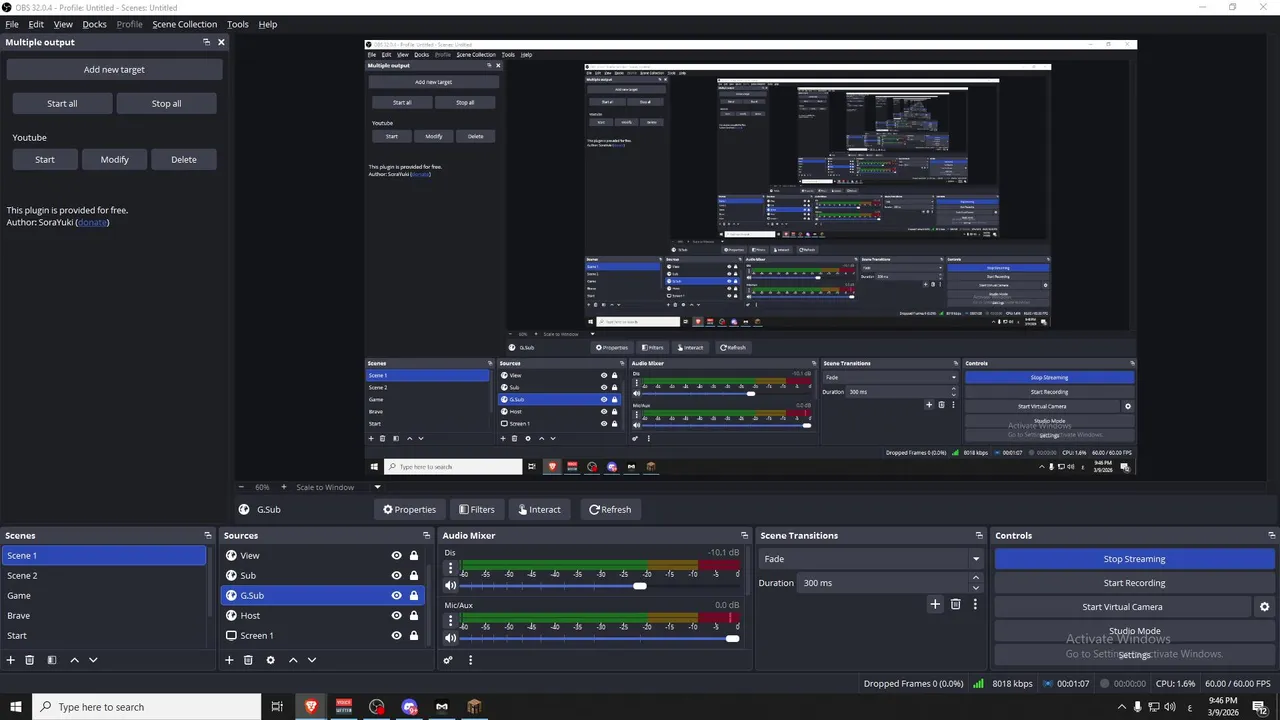Zoom in preview with plus icon
This screenshot has width=1280, height=720.
click(x=283, y=487)
